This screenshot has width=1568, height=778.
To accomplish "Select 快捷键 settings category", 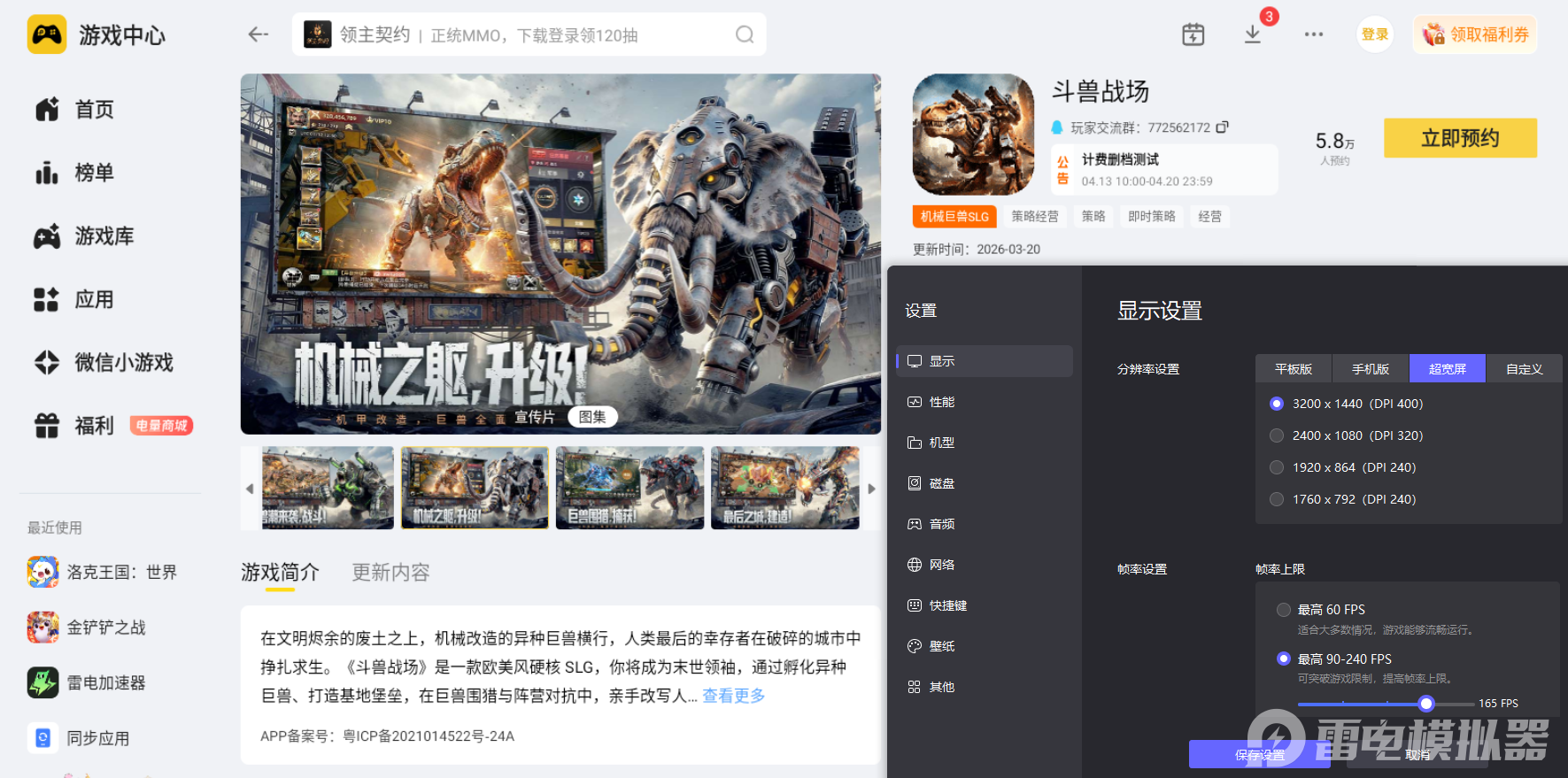I will coord(985,605).
